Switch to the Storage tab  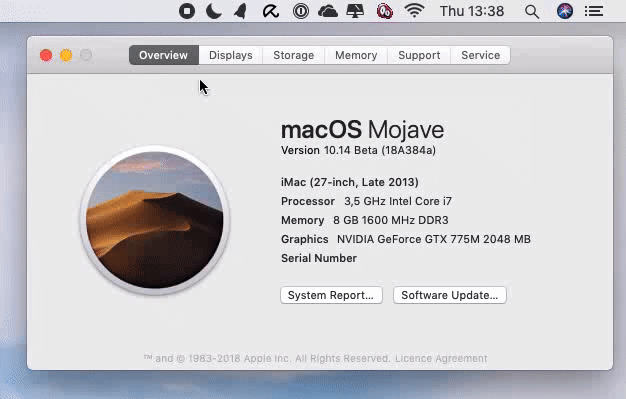(294, 55)
